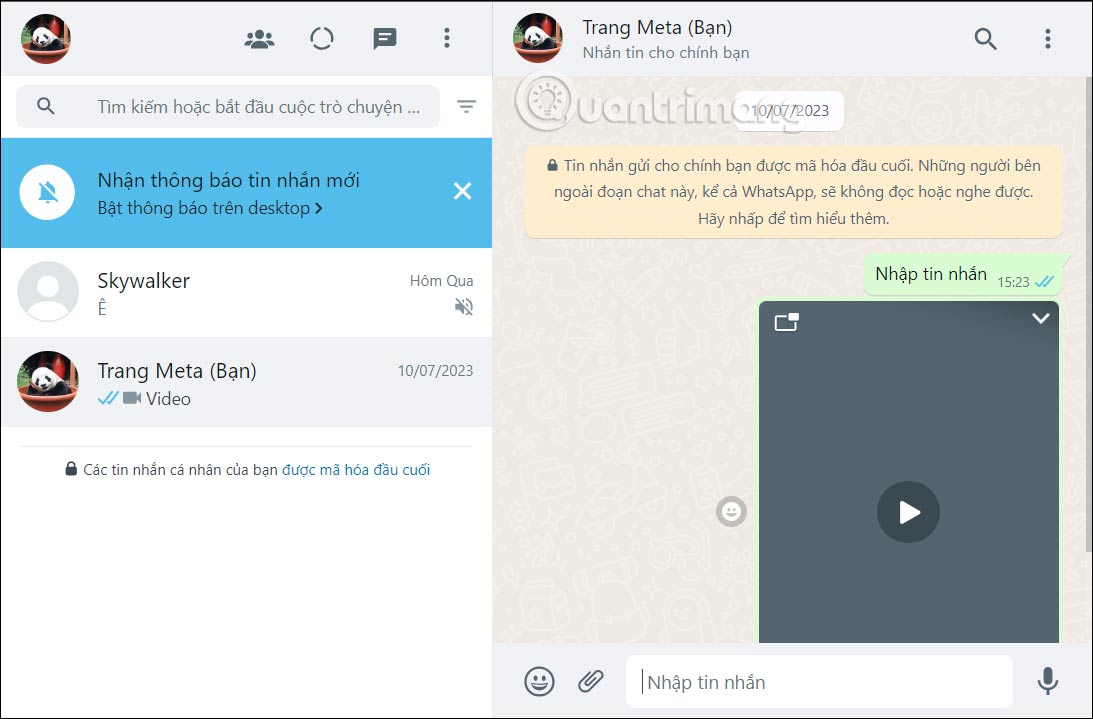Image resolution: width=1093 pixels, height=719 pixels.
Task: Click the attachment paperclip icon
Action: tap(590, 681)
